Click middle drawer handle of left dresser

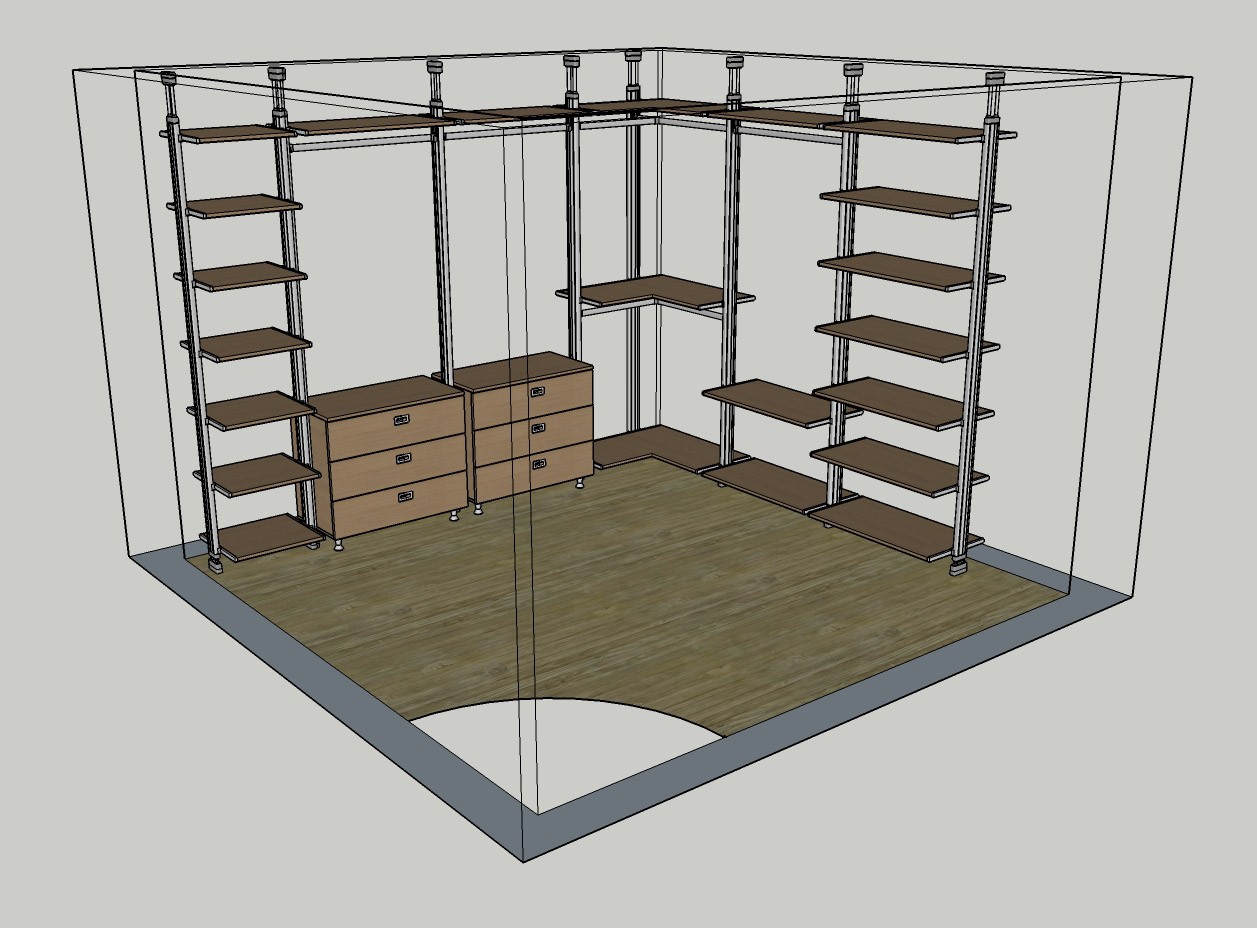[x=403, y=458]
